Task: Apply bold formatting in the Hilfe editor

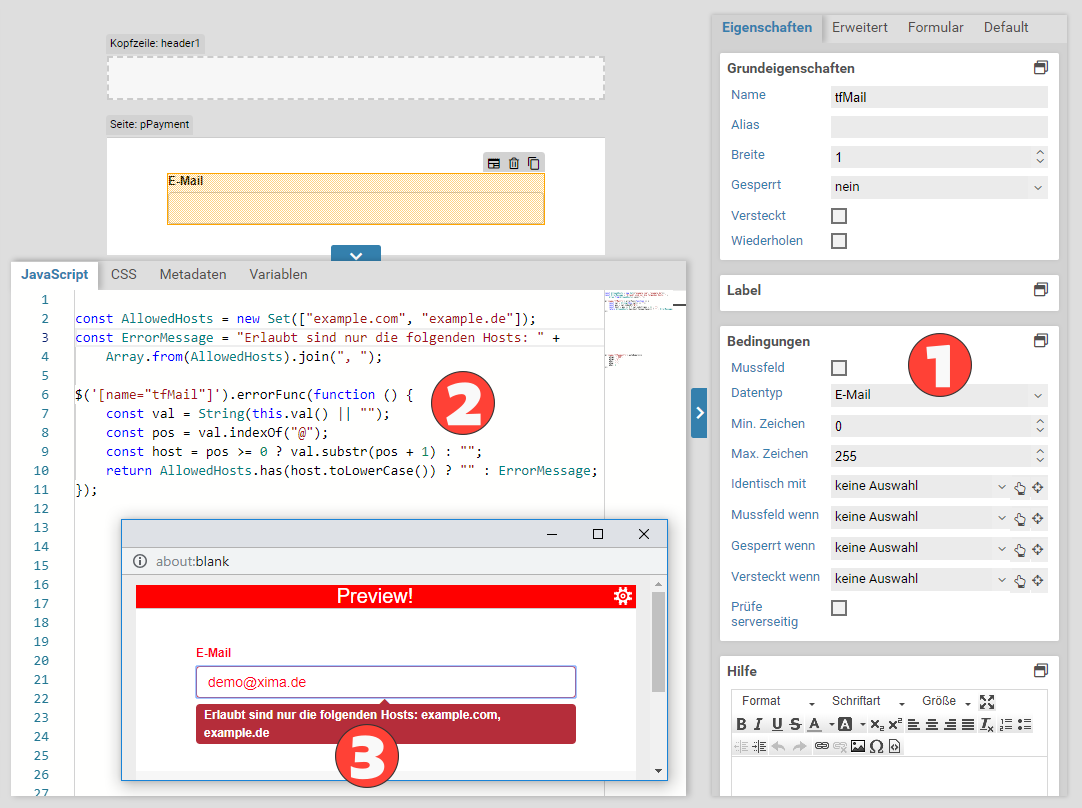Action: (x=741, y=724)
